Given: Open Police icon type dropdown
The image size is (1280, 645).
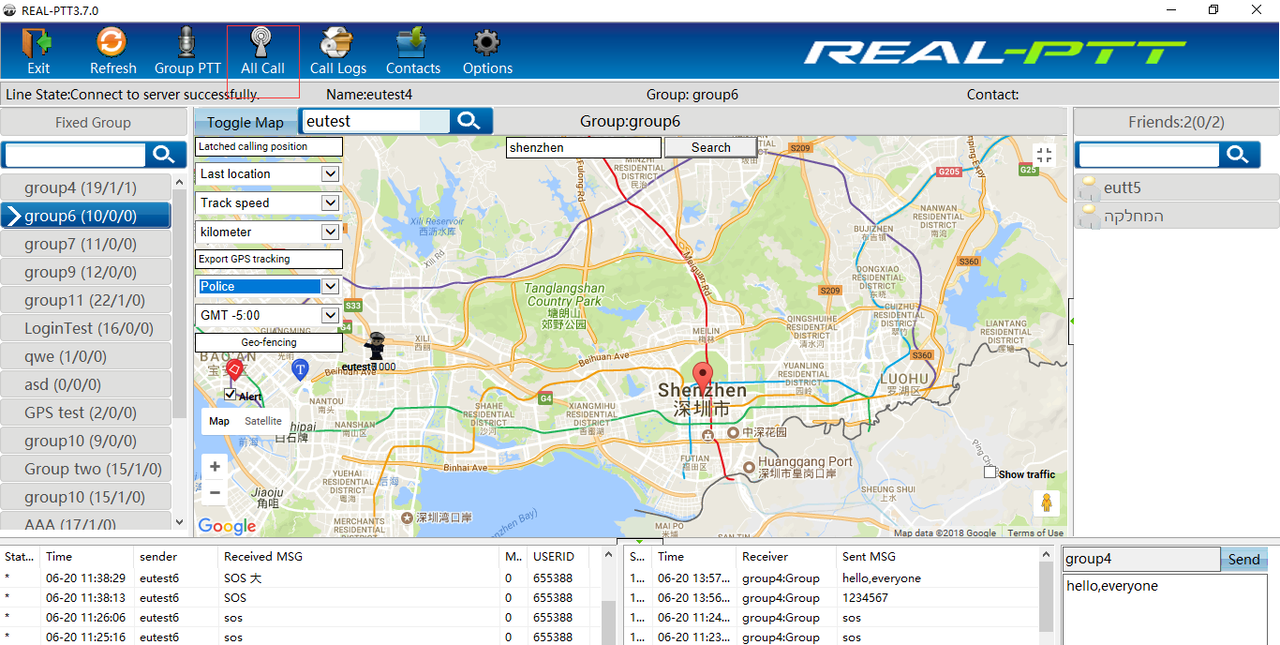Looking at the screenshot, I should [x=331, y=286].
